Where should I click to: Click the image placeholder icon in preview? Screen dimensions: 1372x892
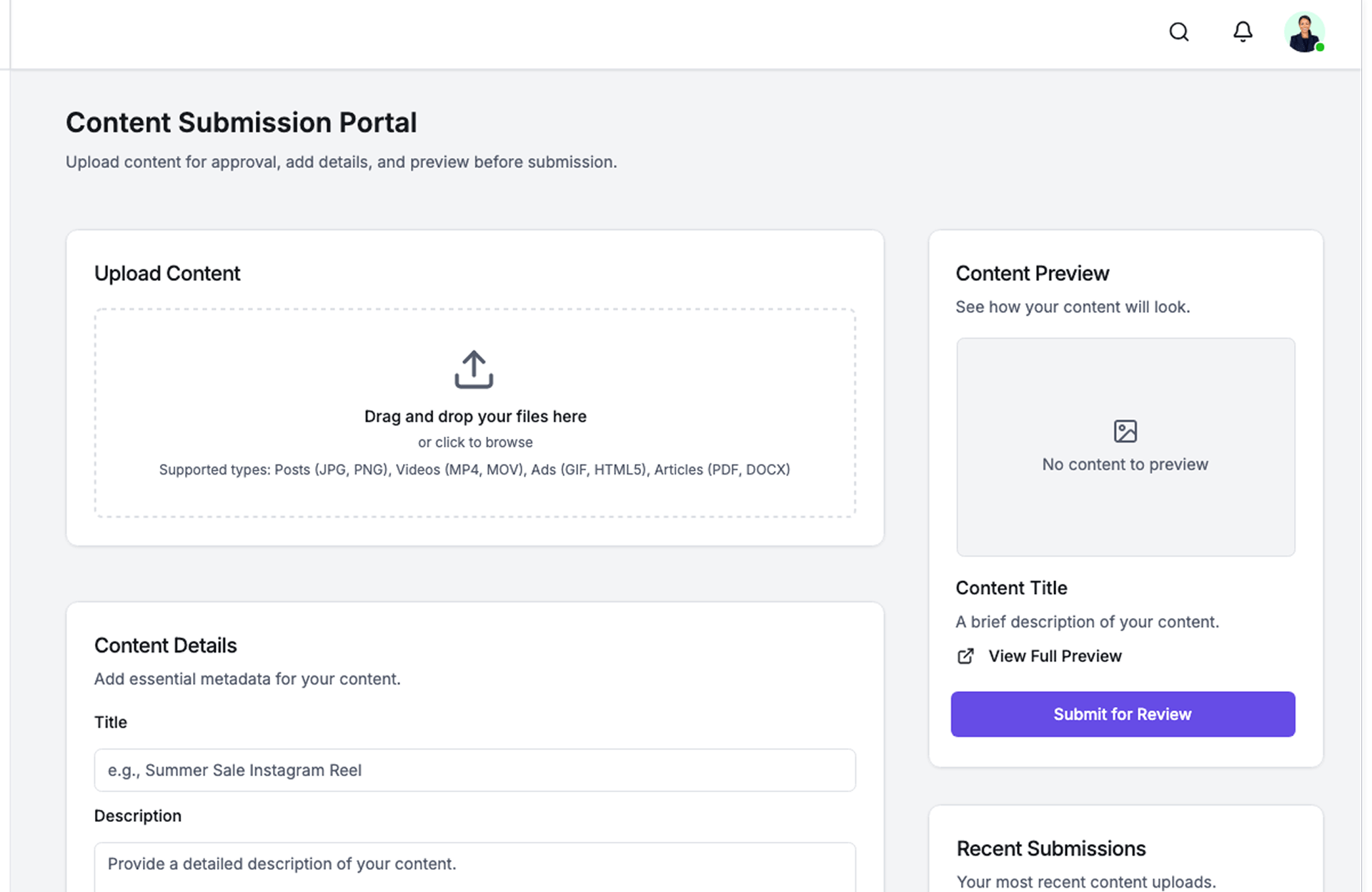click(1125, 431)
